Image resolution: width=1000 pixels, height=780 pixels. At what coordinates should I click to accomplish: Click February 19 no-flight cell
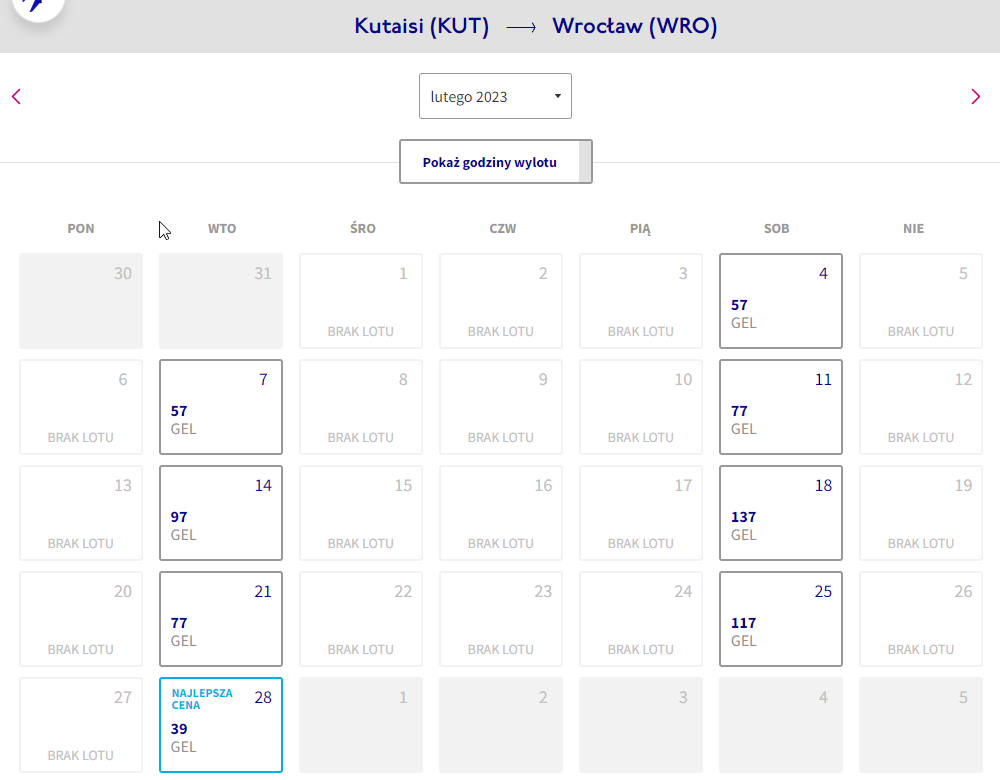[921, 513]
